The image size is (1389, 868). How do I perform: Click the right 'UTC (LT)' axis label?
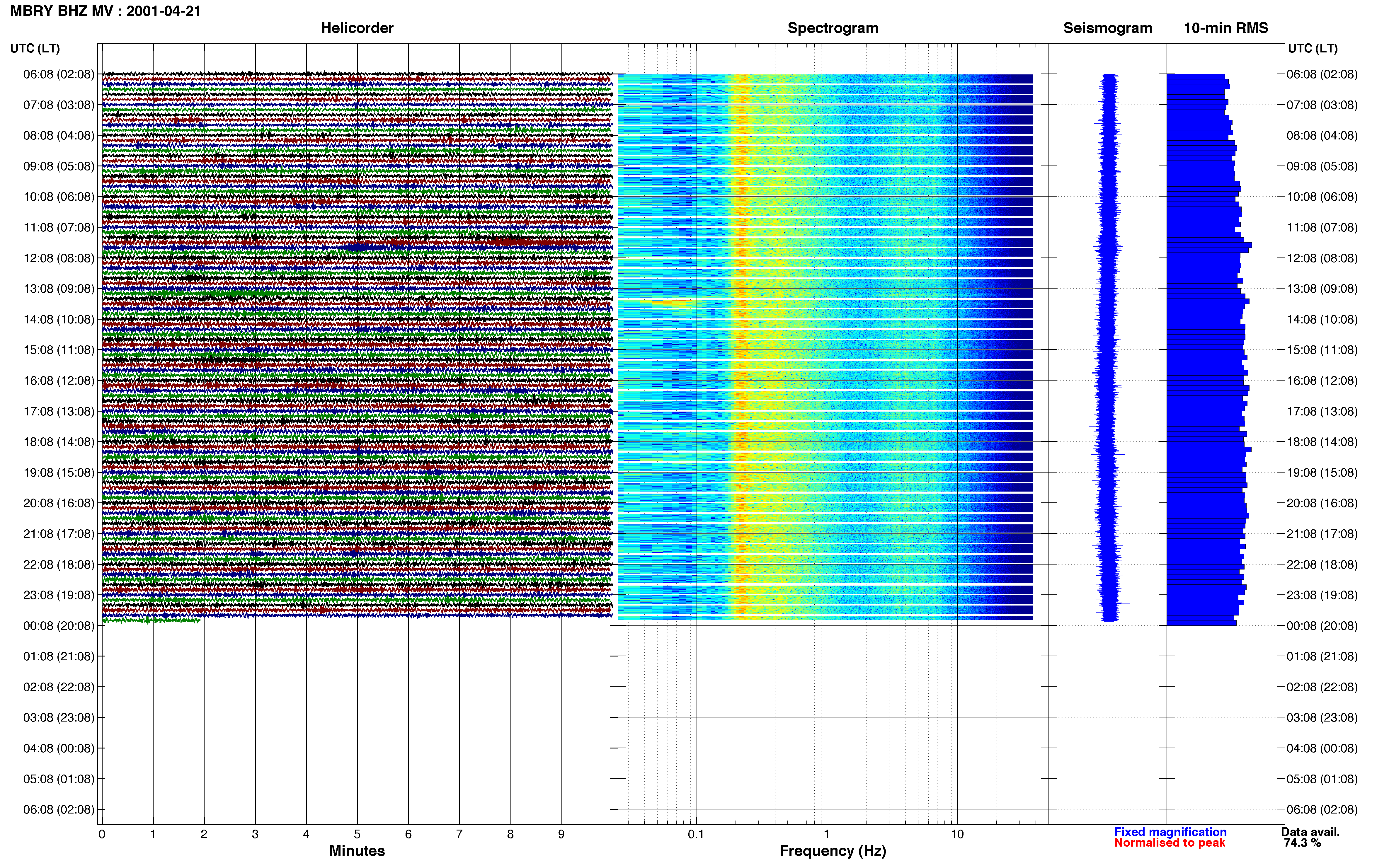[x=1313, y=48]
